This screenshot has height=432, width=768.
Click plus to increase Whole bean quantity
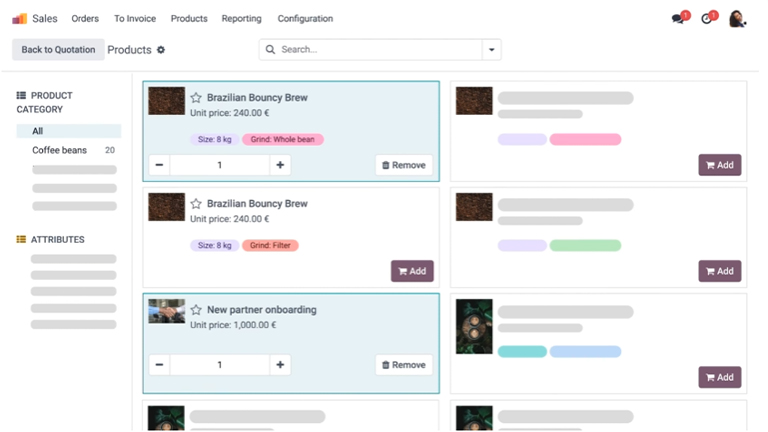tap(280, 165)
